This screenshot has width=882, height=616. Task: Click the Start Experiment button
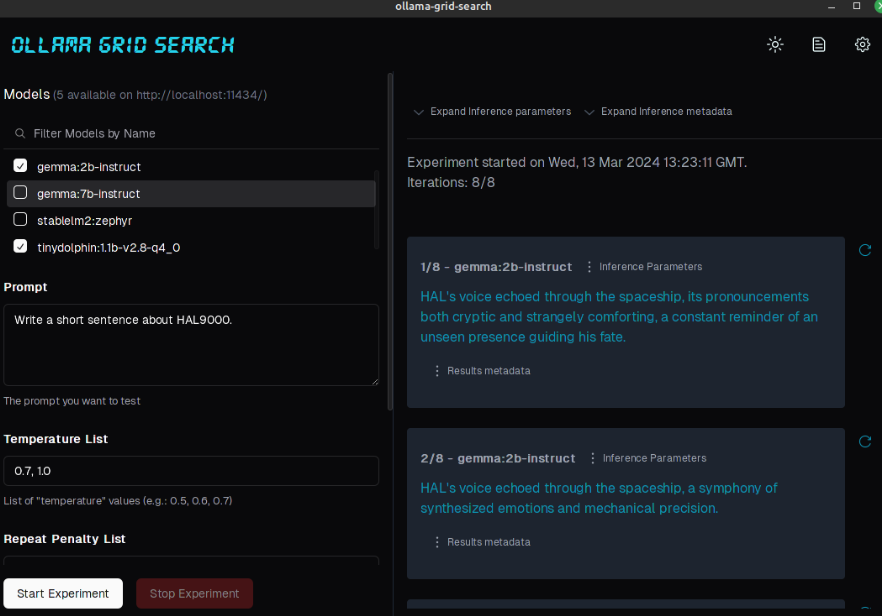coord(63,593)
